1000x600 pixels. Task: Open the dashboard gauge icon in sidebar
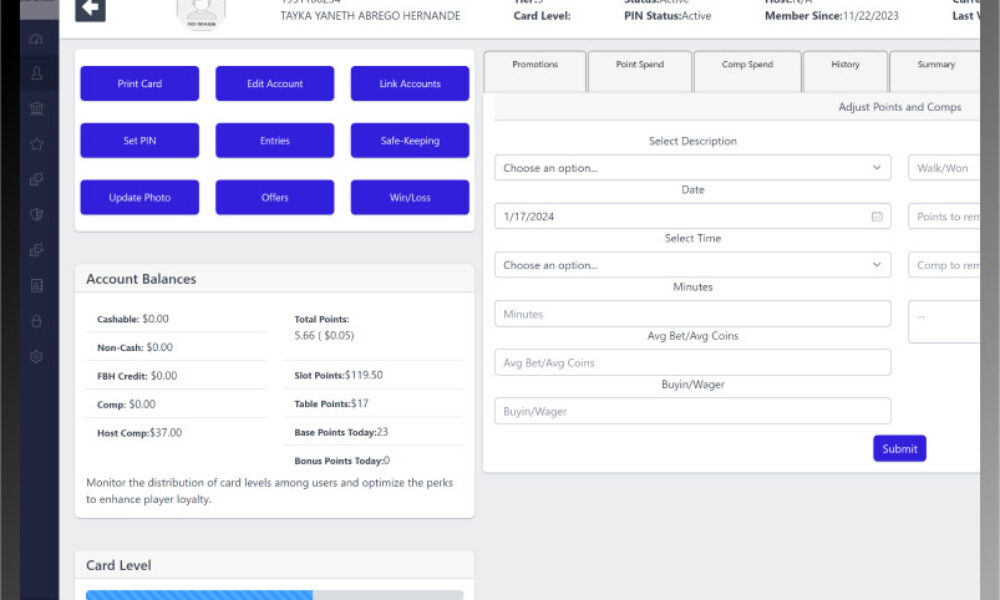[x=37, y=39]
